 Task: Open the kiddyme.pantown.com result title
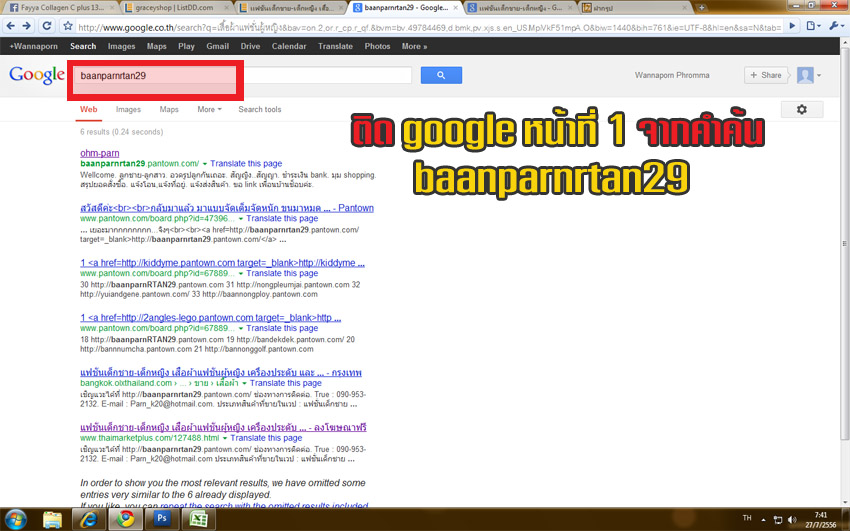(x=222, y=263)
